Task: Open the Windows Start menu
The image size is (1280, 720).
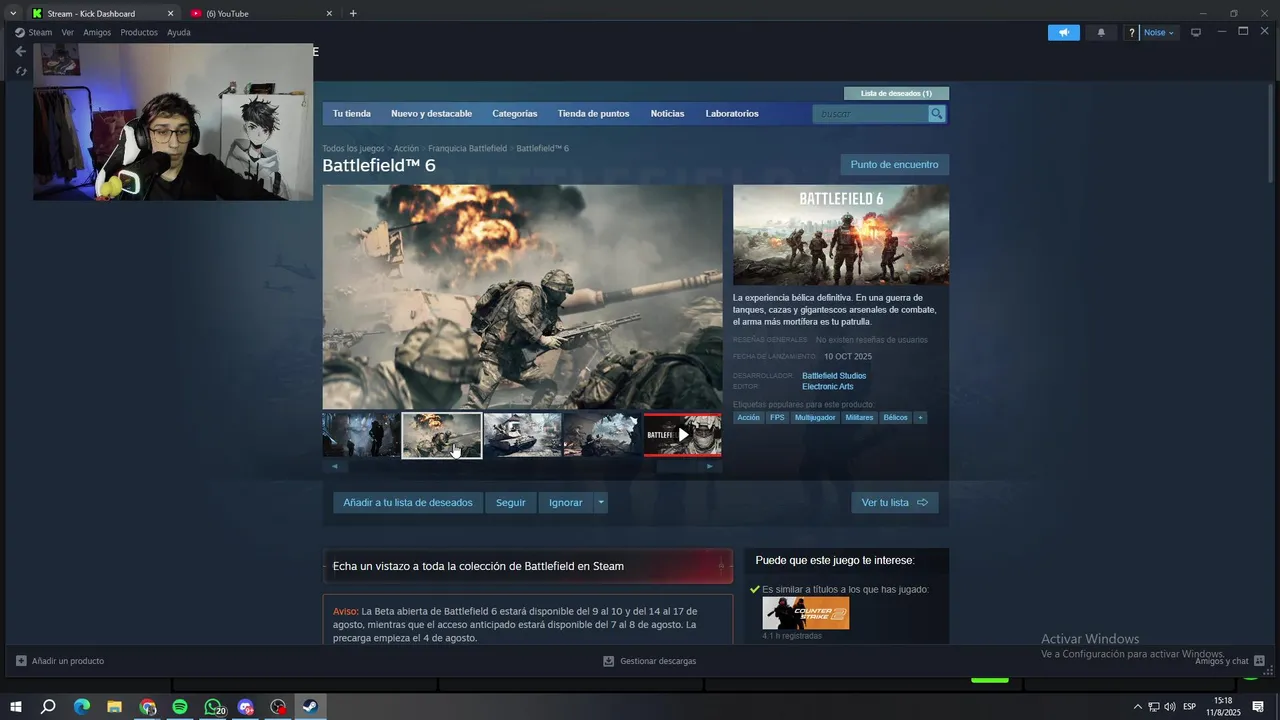Action: [16, 707]
